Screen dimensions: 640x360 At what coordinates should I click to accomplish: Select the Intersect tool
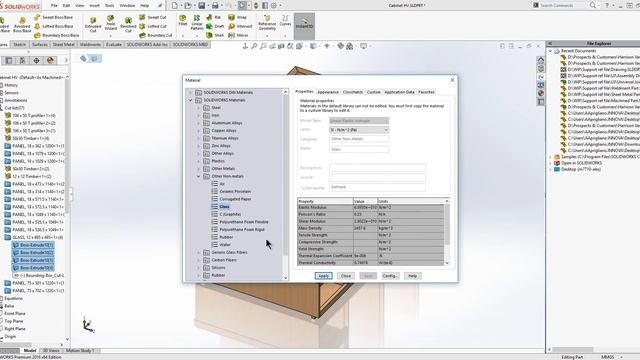240,26
